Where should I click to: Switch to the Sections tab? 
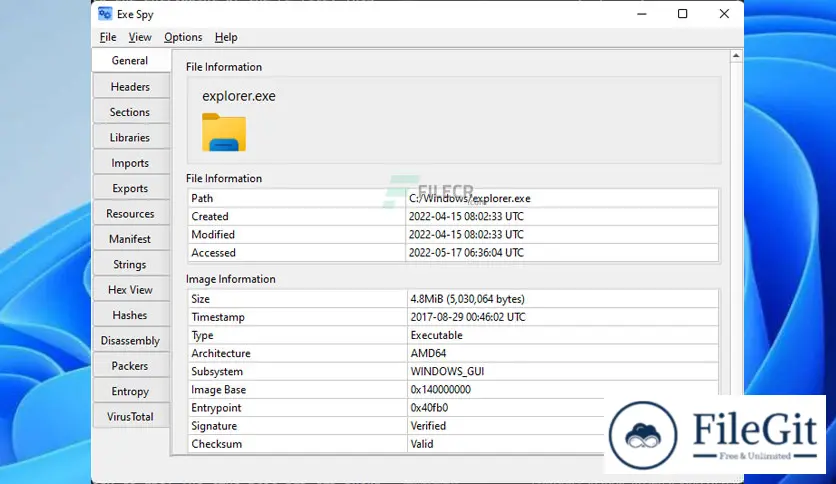coord(131,112)
